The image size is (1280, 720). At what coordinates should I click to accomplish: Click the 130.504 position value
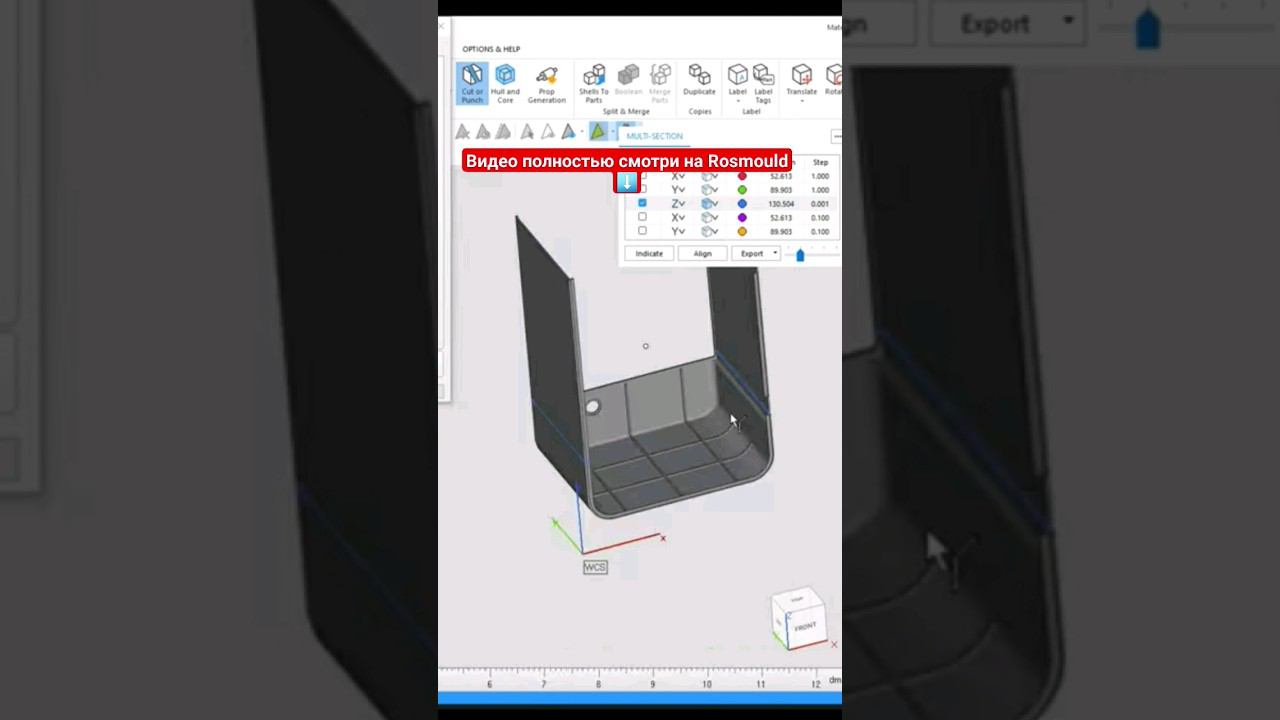(x=781, y=203)
